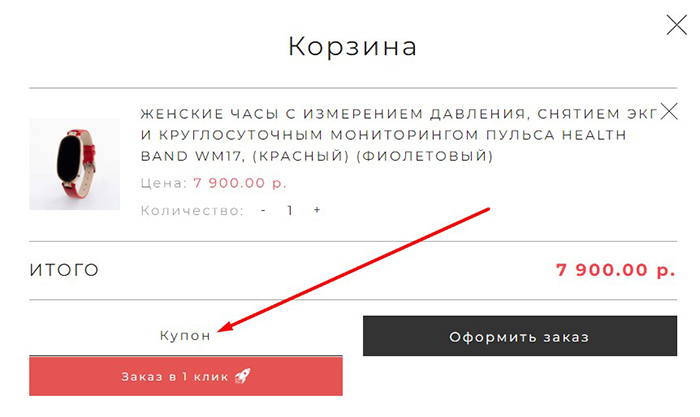Increase quantity with the plus sign
Image resolution: width=700 pixels, height=417 pixels.
click(317, 211)
